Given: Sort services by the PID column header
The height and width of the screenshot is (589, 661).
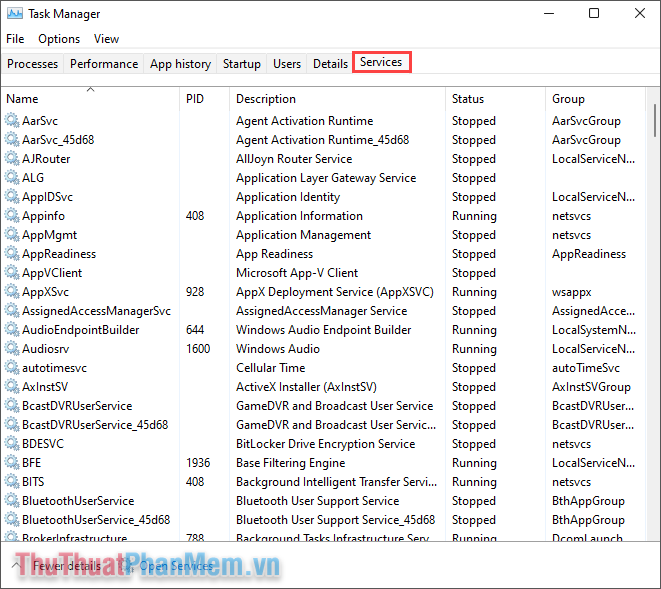Looking at the screenshot, I should coord(204,99).
